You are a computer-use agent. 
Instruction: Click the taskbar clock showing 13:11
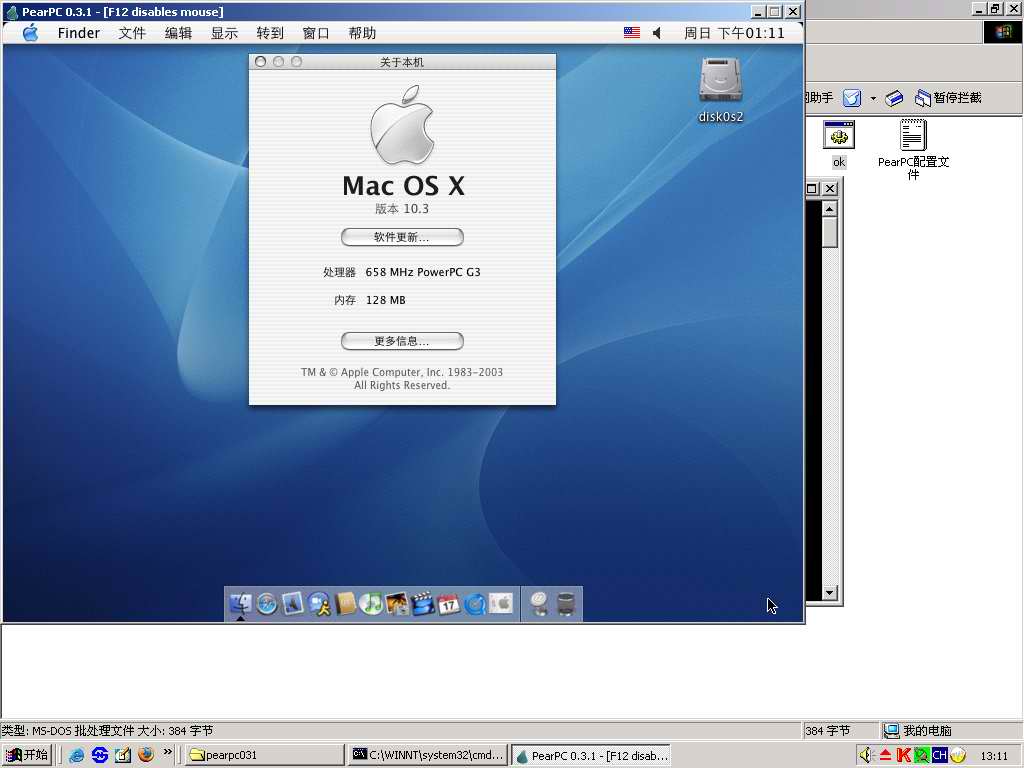click(994, 756)
